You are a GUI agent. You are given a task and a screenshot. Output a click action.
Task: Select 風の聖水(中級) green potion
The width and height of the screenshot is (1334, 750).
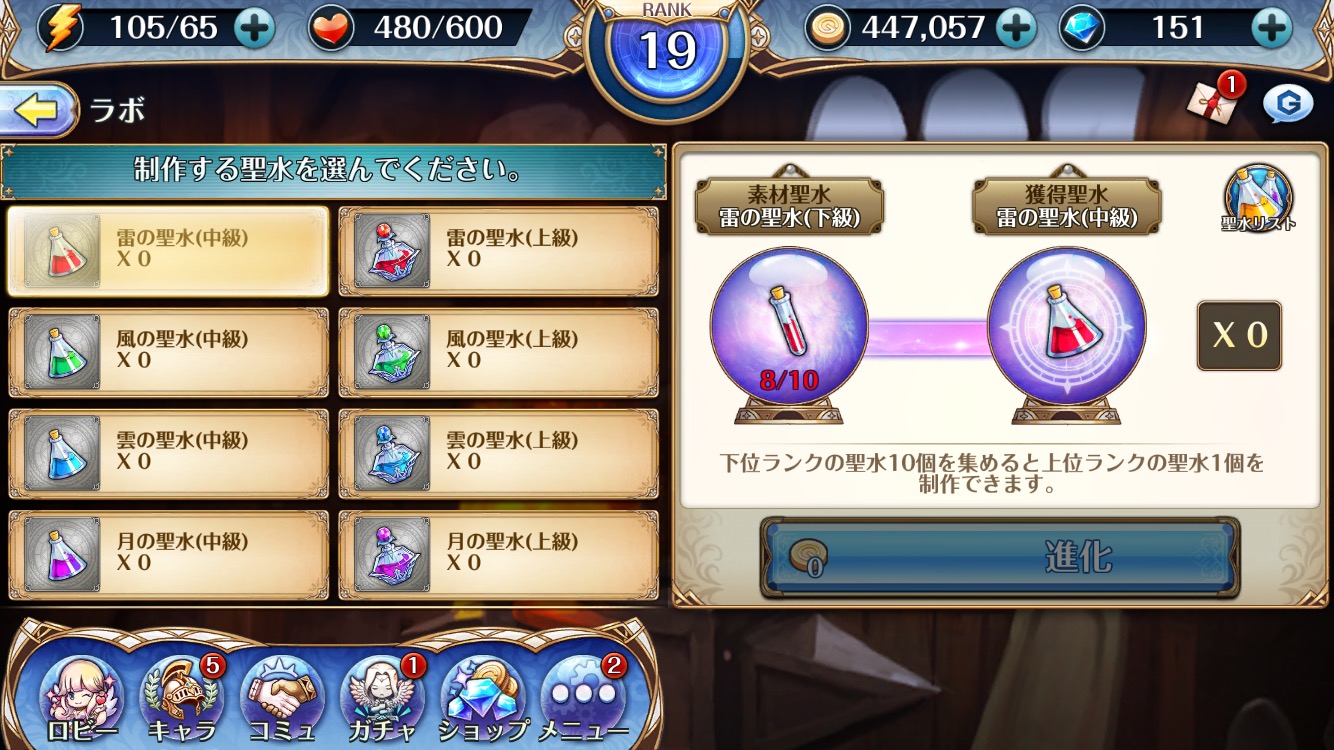(x=169, y=352)
